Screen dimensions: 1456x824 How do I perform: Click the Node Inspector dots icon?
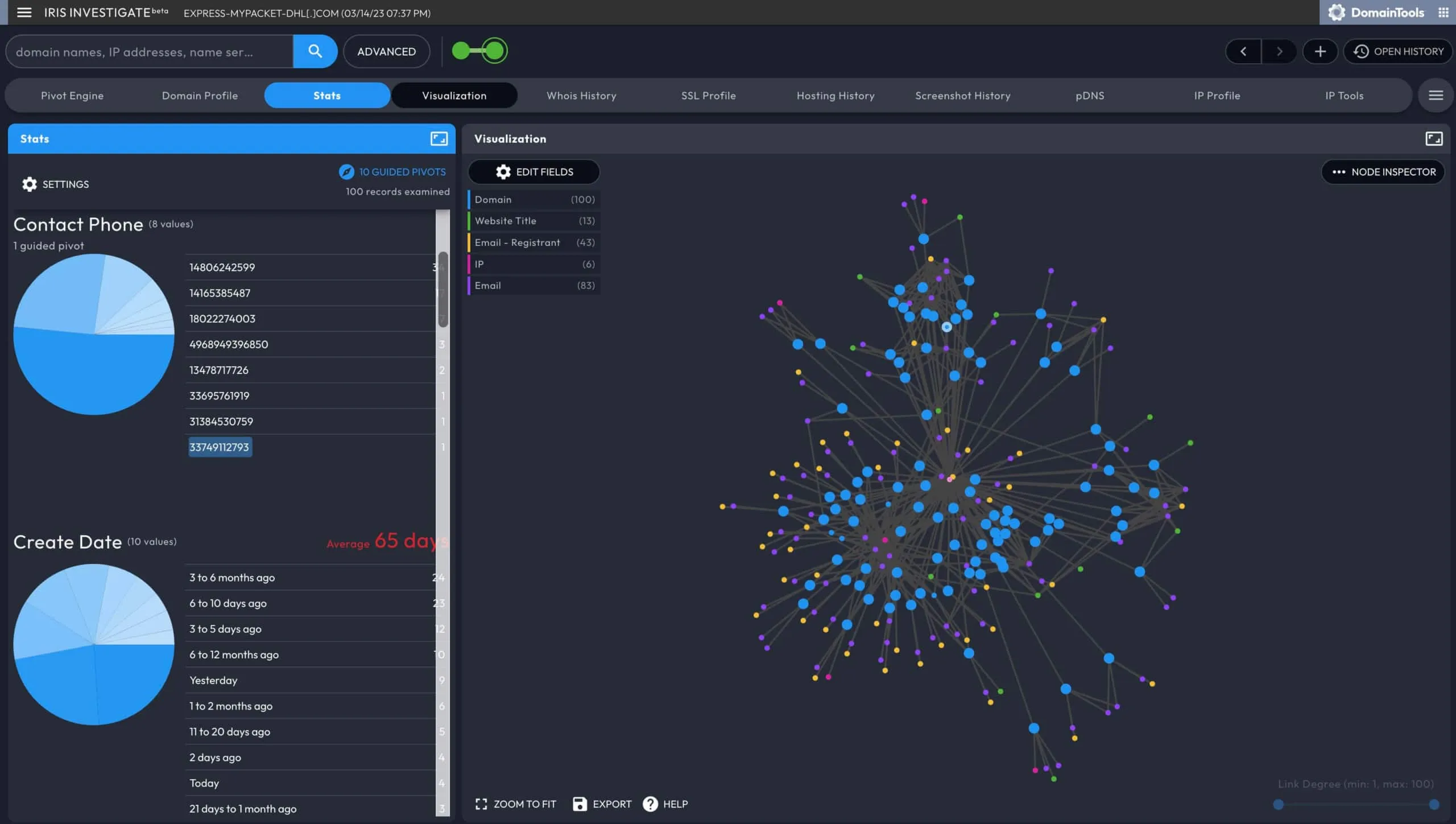pyautogui.click(x=1339, y=172)
